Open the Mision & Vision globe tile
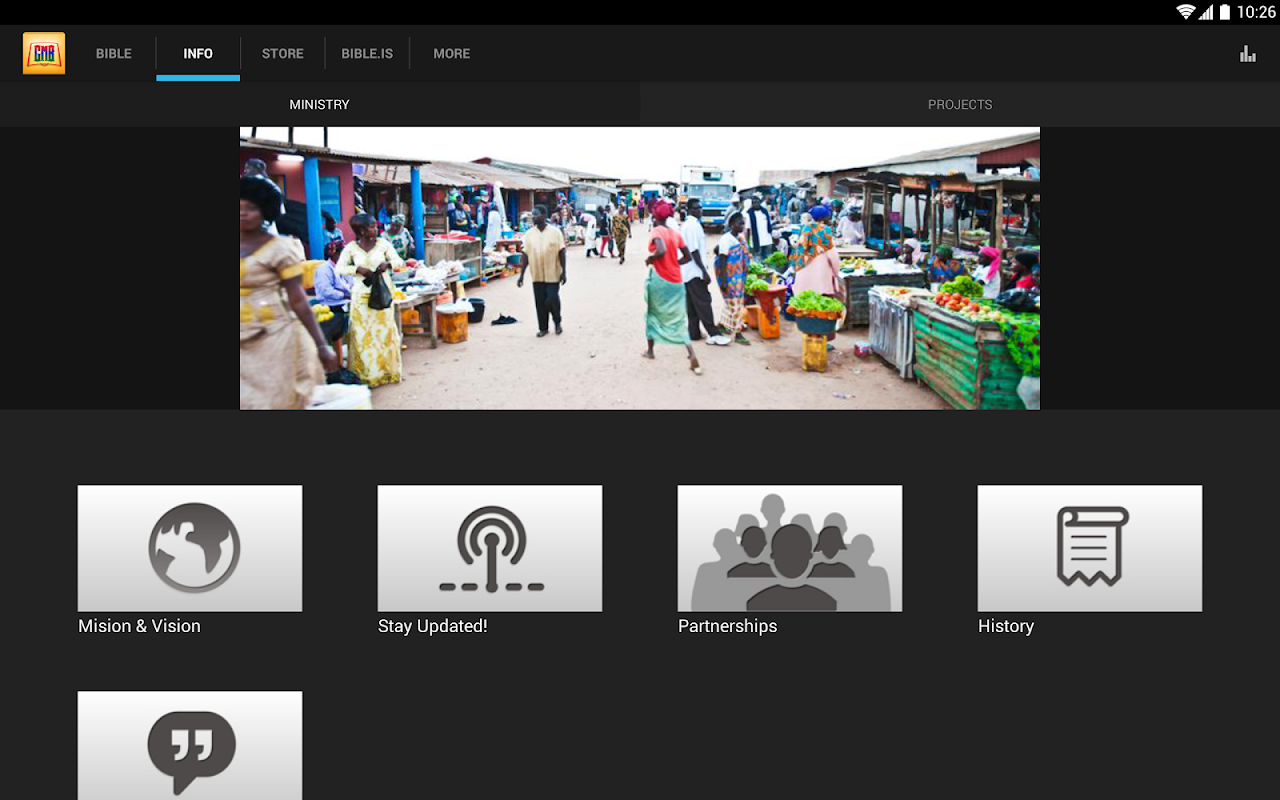This screenshot has width=1280, height=800. [x=190, y=548]
